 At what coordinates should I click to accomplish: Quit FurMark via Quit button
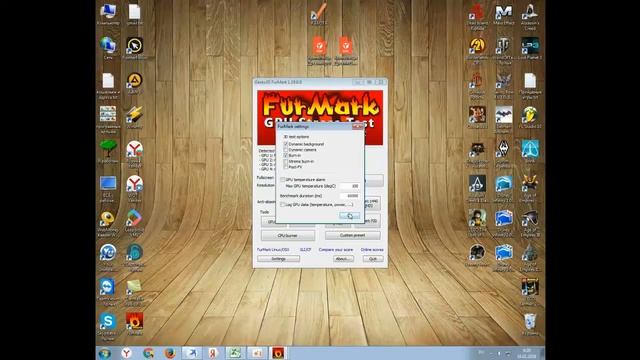pyautogui.click(x=373, y=259)
